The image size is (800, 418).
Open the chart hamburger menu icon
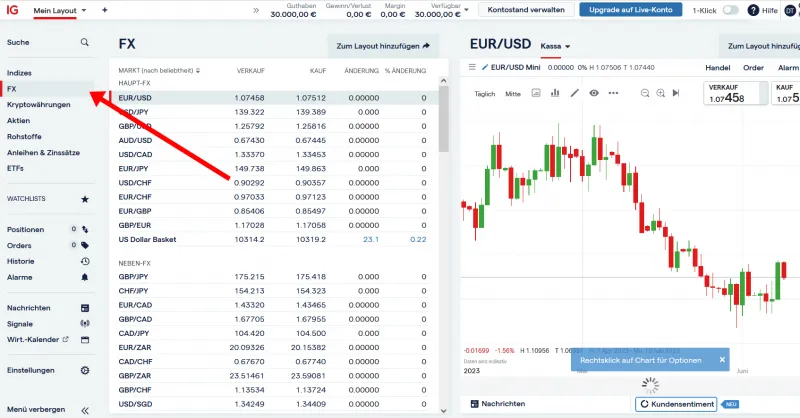(472, 67)
